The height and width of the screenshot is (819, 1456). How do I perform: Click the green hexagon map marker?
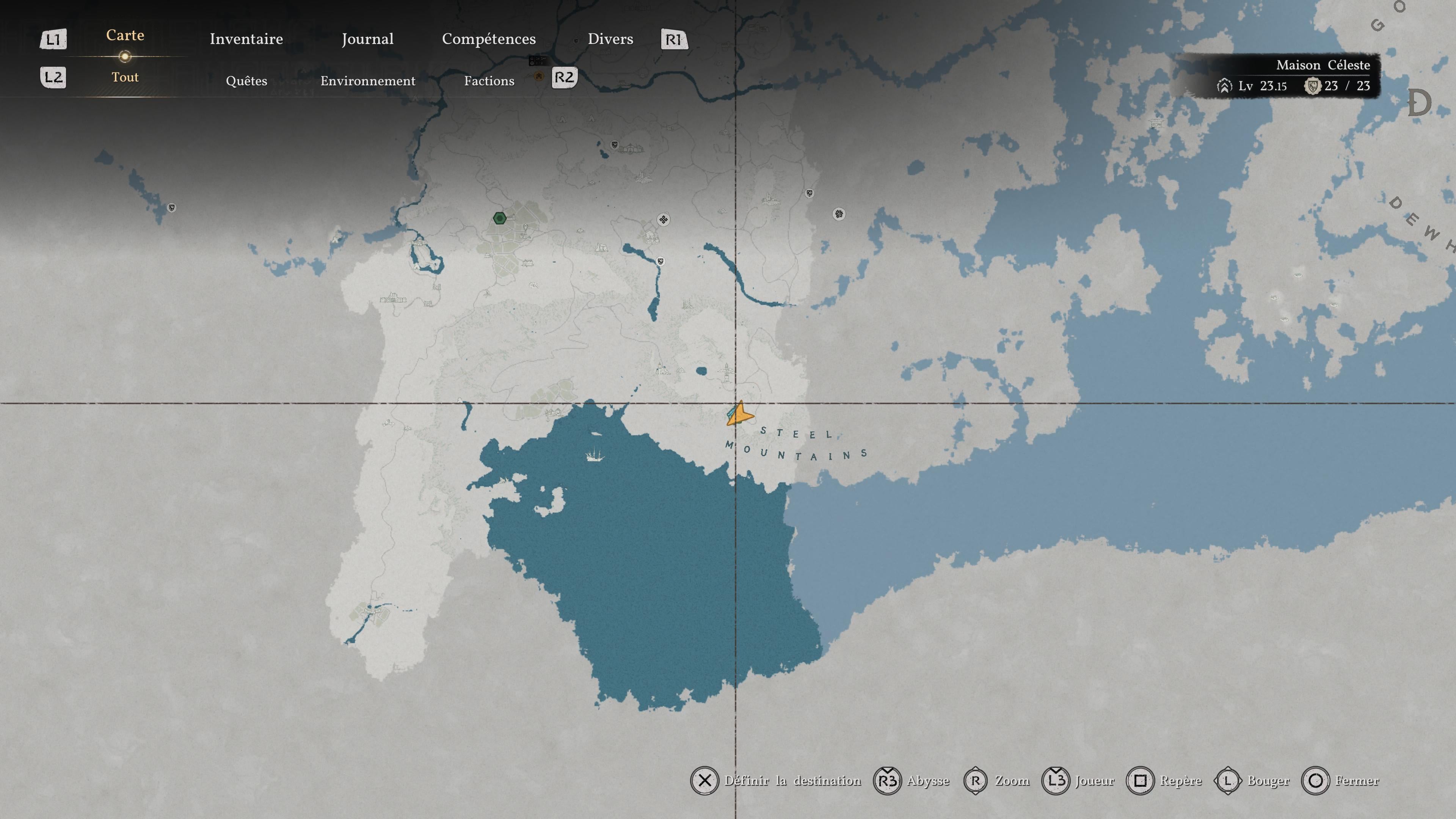pyautogui.click(x=499, y=218)
